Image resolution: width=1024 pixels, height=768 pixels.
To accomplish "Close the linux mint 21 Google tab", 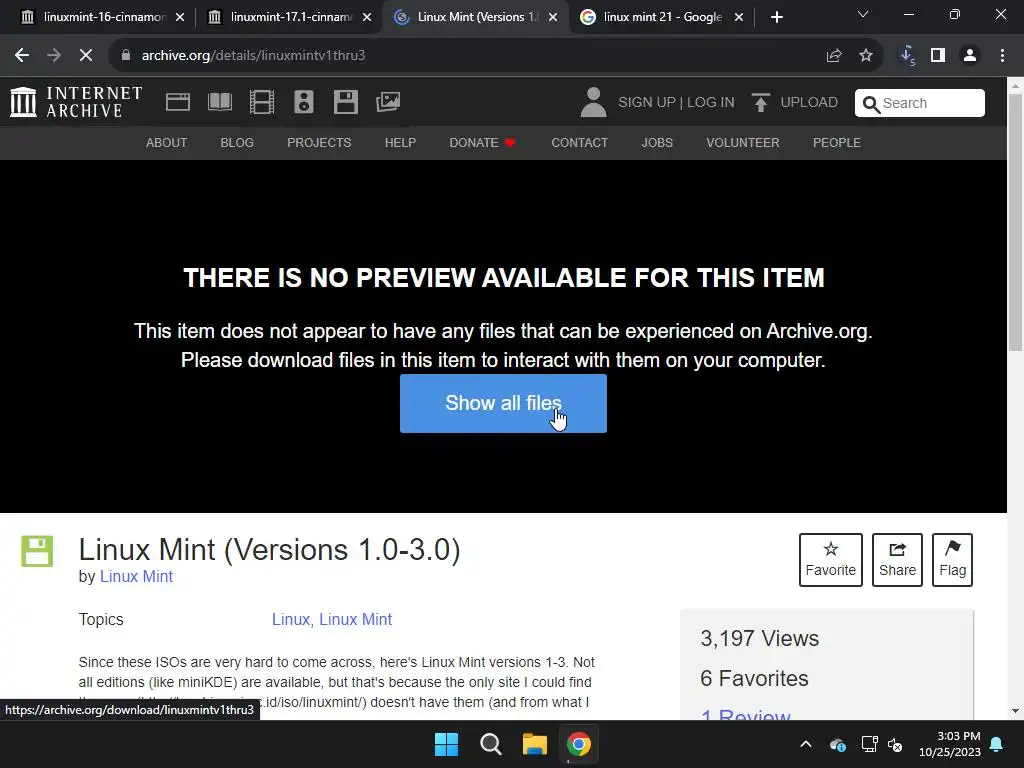I will point(739,18).
